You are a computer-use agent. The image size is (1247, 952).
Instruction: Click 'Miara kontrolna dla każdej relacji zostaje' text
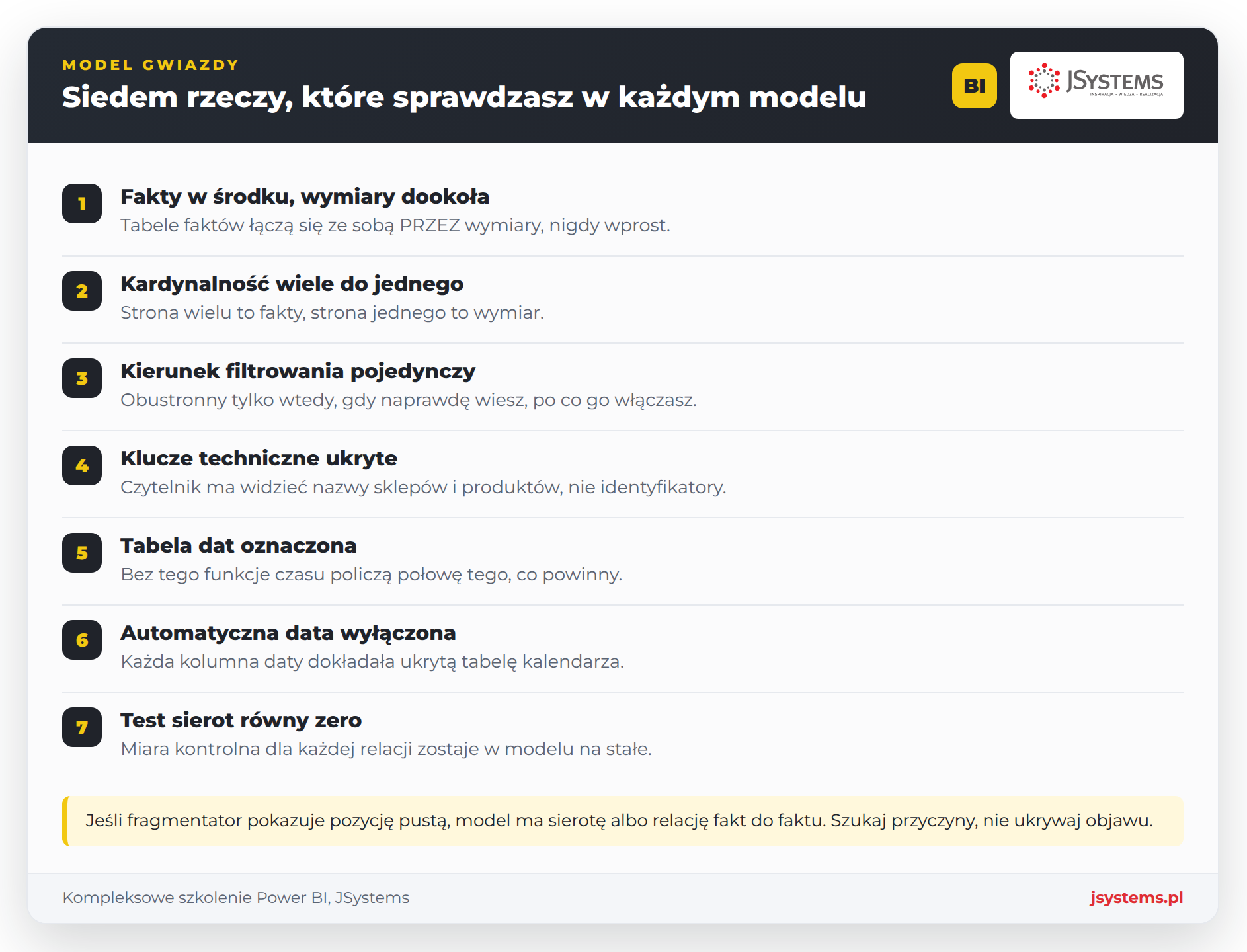[300, 749]
